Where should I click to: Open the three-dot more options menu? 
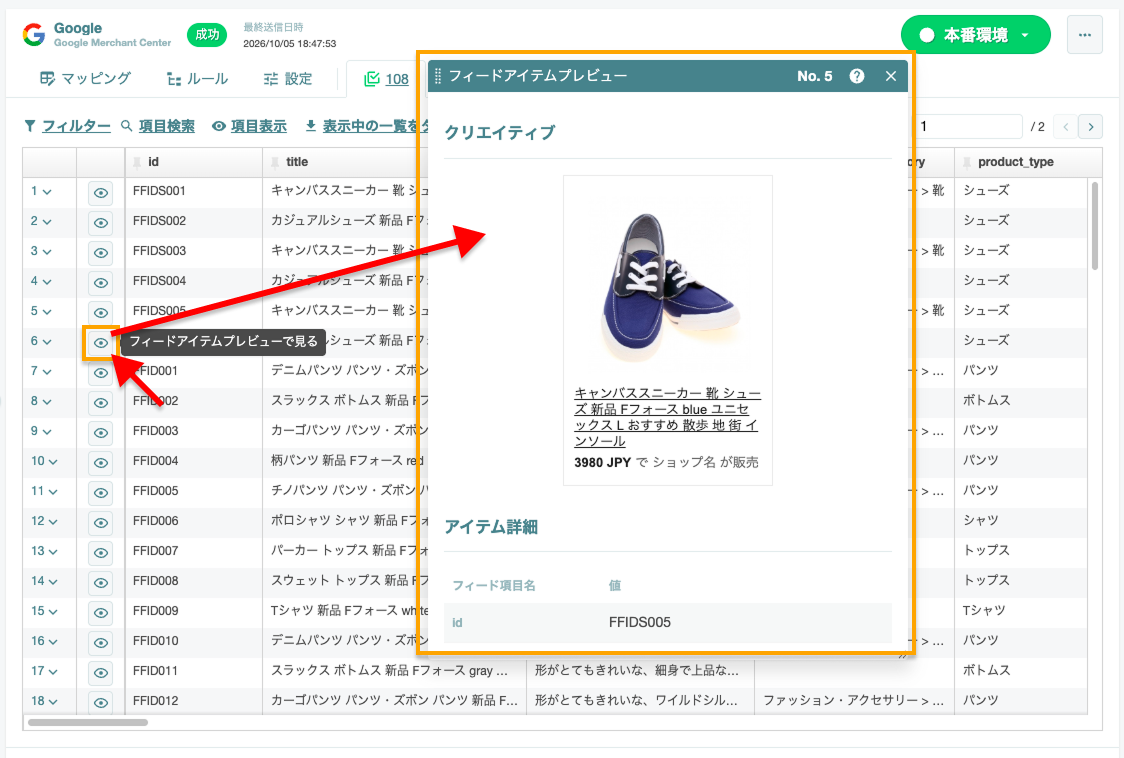click(1085, 34)
